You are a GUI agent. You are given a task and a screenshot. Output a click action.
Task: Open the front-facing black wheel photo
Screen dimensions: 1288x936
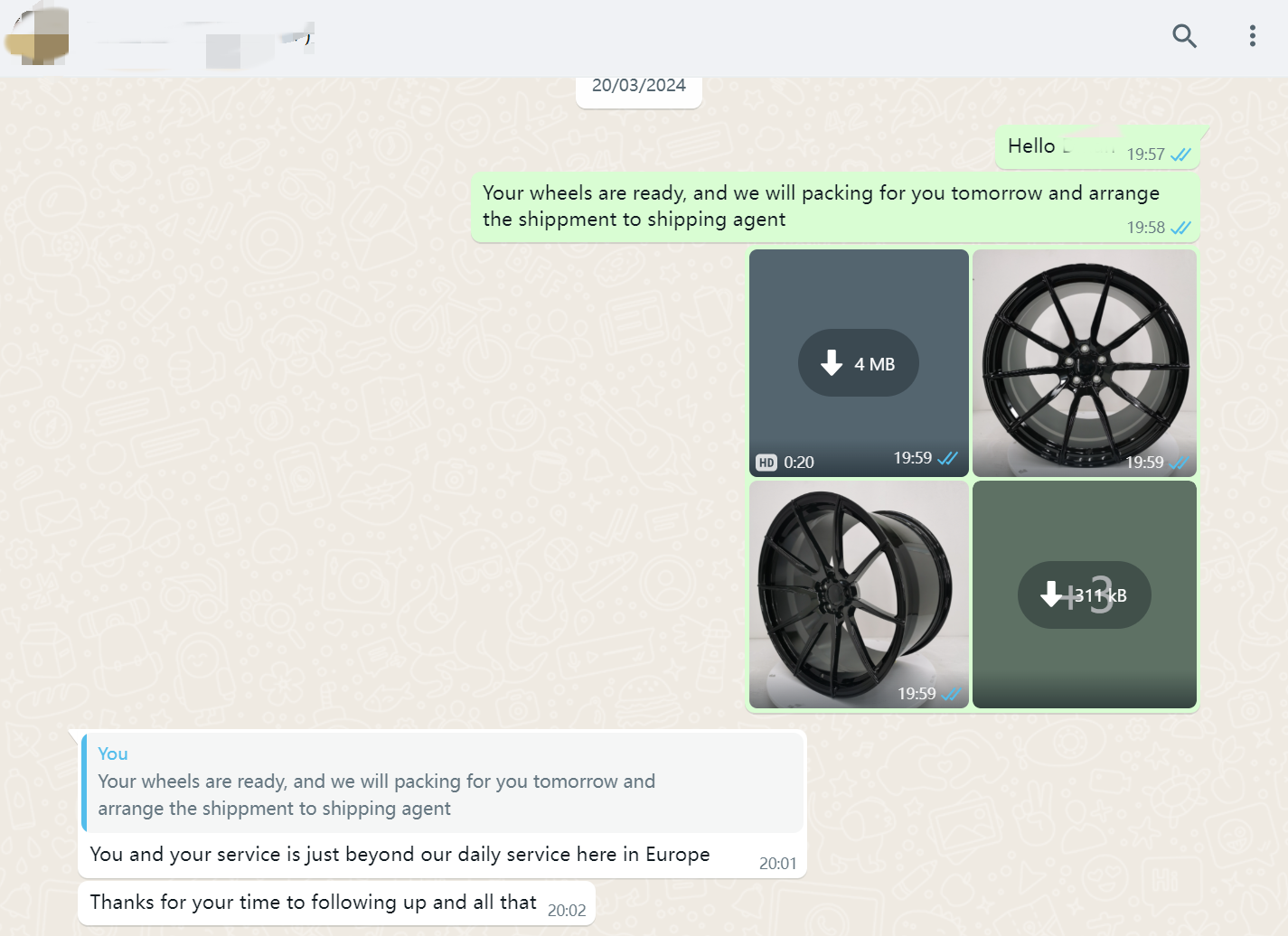(x=1084, y=363)
